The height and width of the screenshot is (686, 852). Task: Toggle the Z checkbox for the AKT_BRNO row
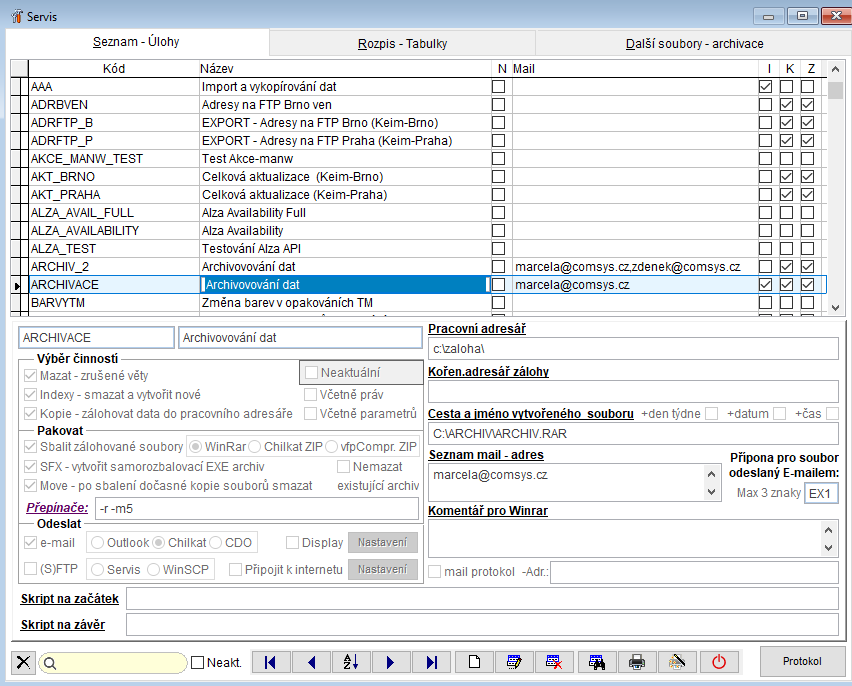click(807, 177)
